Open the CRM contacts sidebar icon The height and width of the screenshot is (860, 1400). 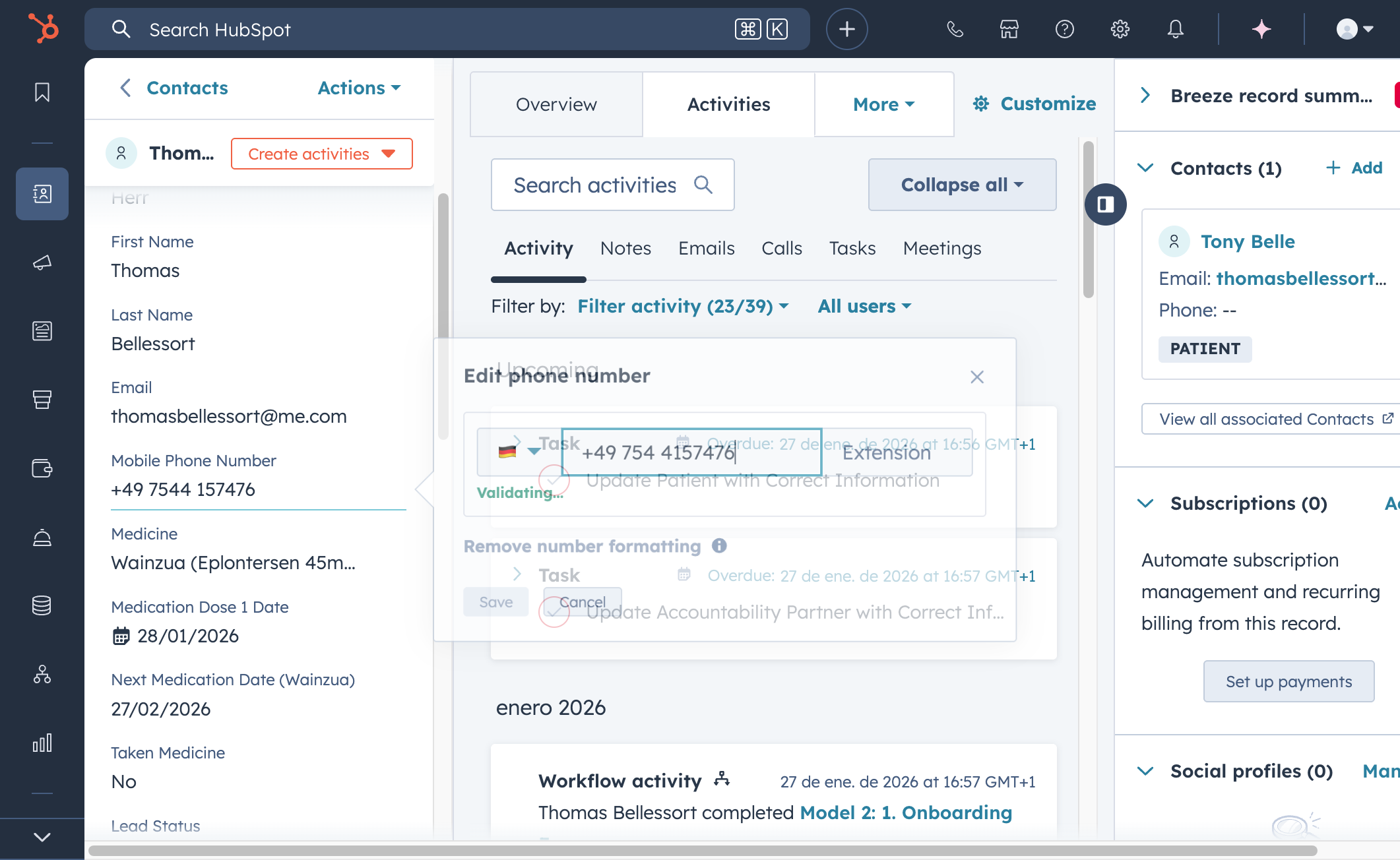pyautogui.click(x=42, y=194)
